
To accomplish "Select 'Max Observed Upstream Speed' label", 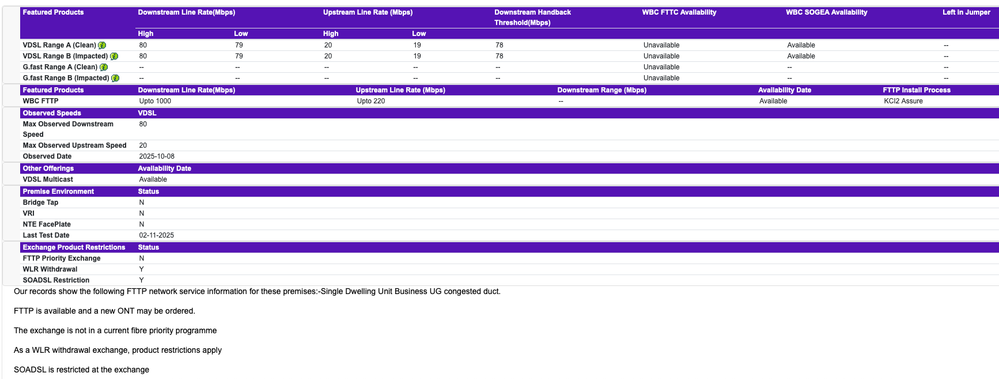I will pos(75,146).
